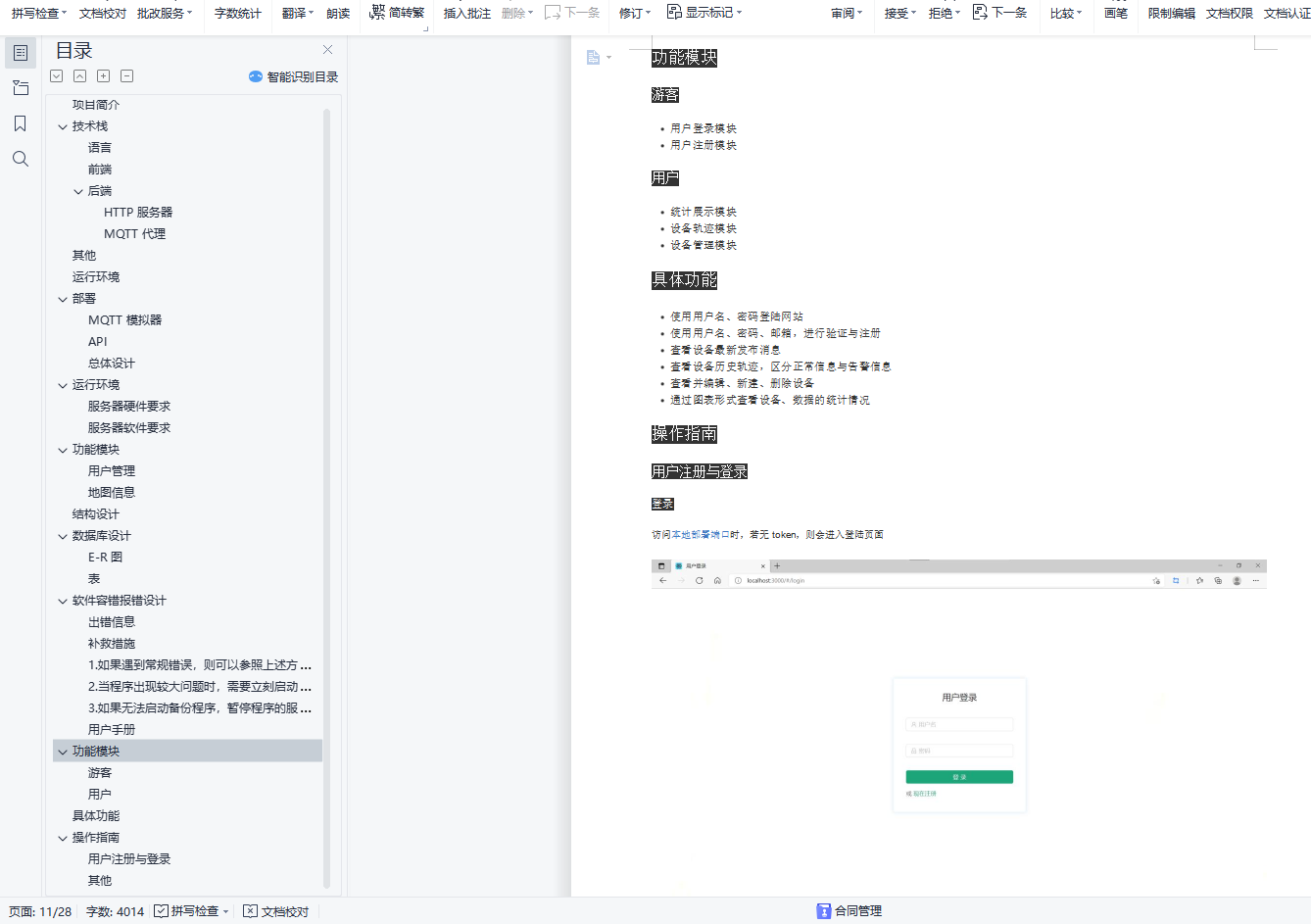Open the greyed 删除 comment dropdown
This screenshot has height=924, width=1311.
point(517,14)
